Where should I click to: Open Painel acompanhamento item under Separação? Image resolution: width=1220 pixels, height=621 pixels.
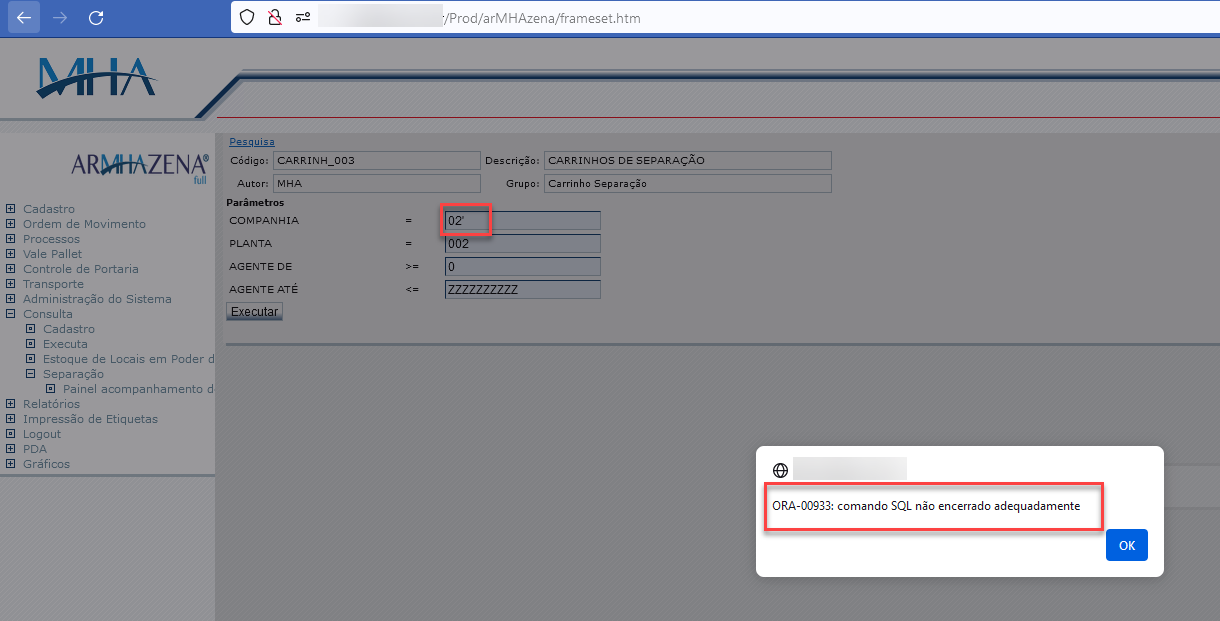tap(138, 389)
